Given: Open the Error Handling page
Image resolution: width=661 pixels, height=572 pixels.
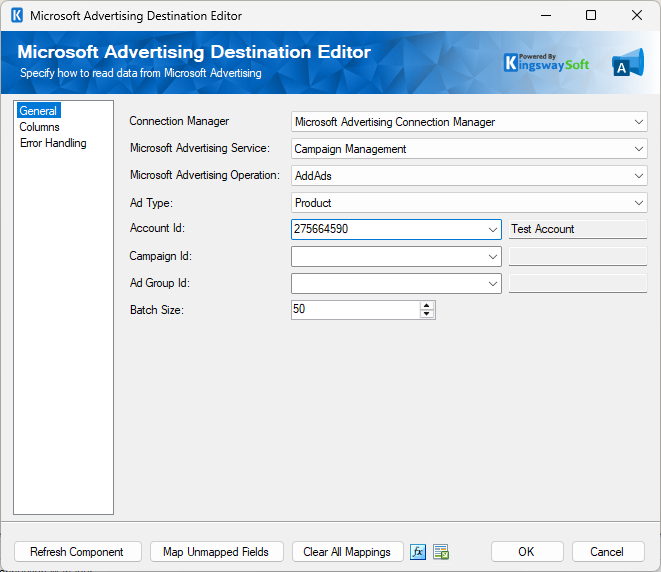Looking at the screenshot, I should (x=53, y=143).
